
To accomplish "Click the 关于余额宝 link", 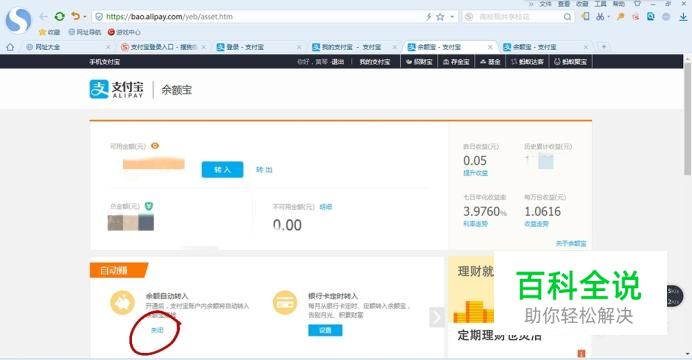I will pyautogui.click(x=571, y=243).
